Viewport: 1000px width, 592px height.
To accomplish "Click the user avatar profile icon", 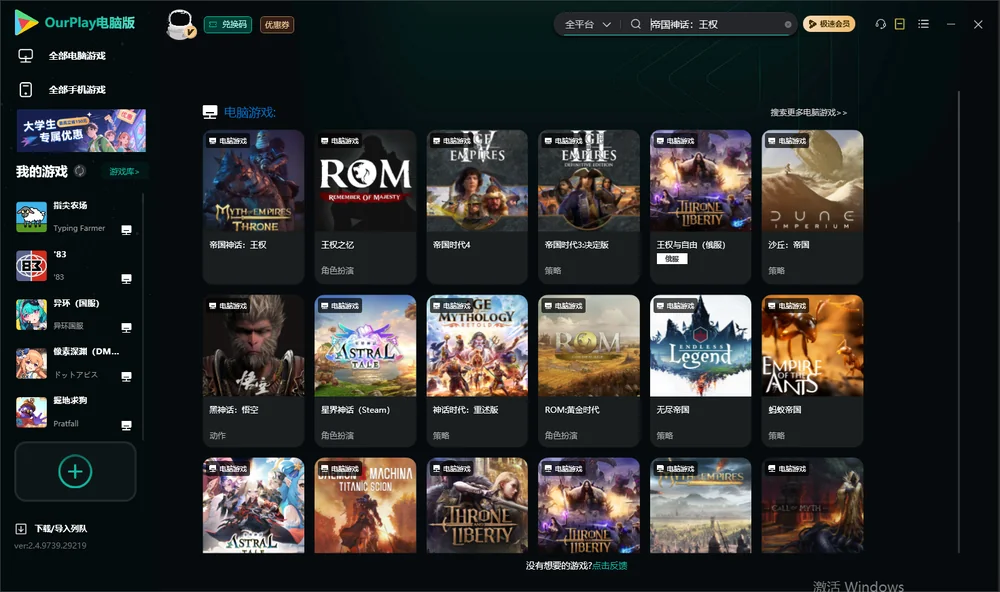I will (180, 25).
